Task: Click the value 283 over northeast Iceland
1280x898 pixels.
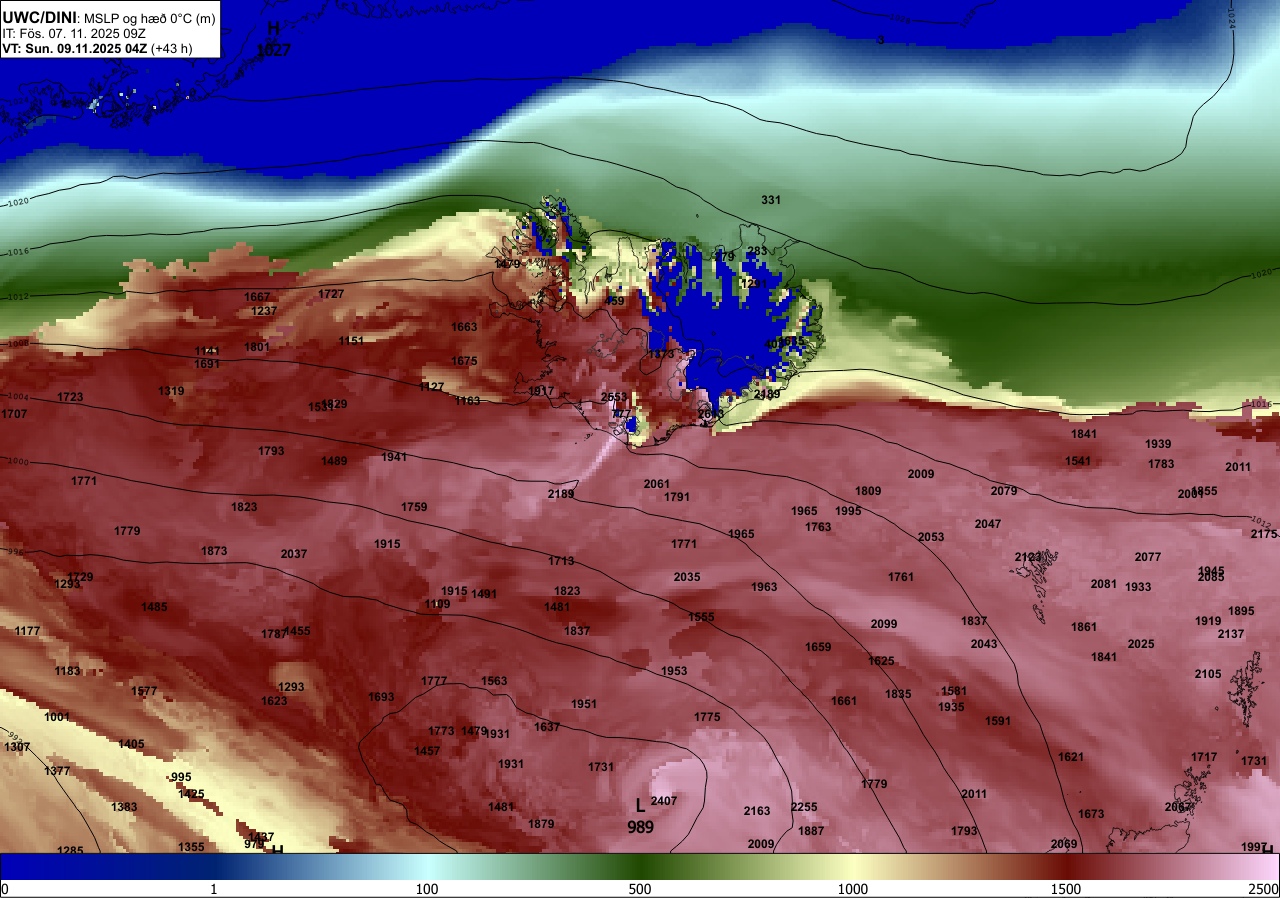Action: [x=757, y=251]
